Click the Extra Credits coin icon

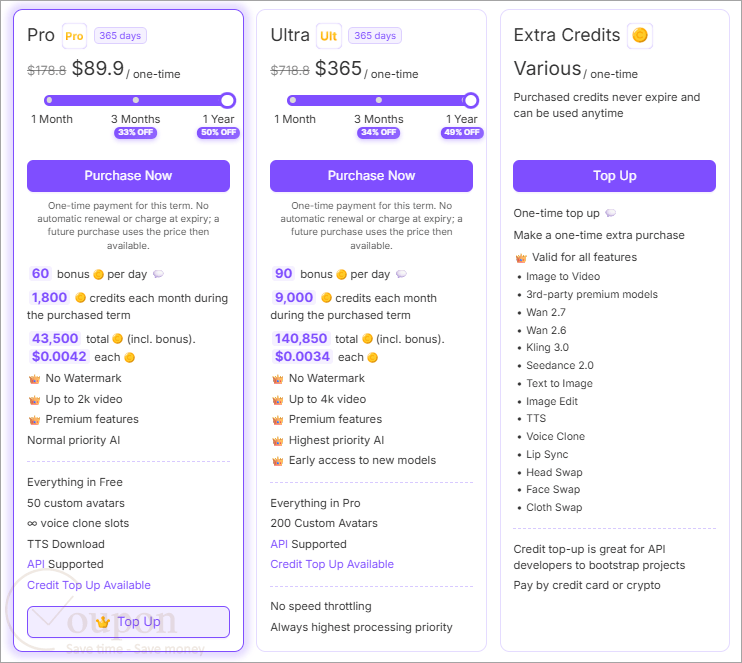click(x=640, y=35)
